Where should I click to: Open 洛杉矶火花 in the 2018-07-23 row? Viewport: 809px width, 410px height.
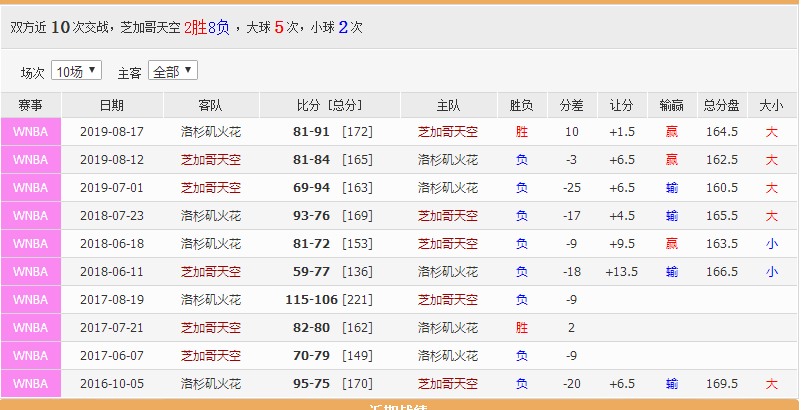[x=211, y=216]
